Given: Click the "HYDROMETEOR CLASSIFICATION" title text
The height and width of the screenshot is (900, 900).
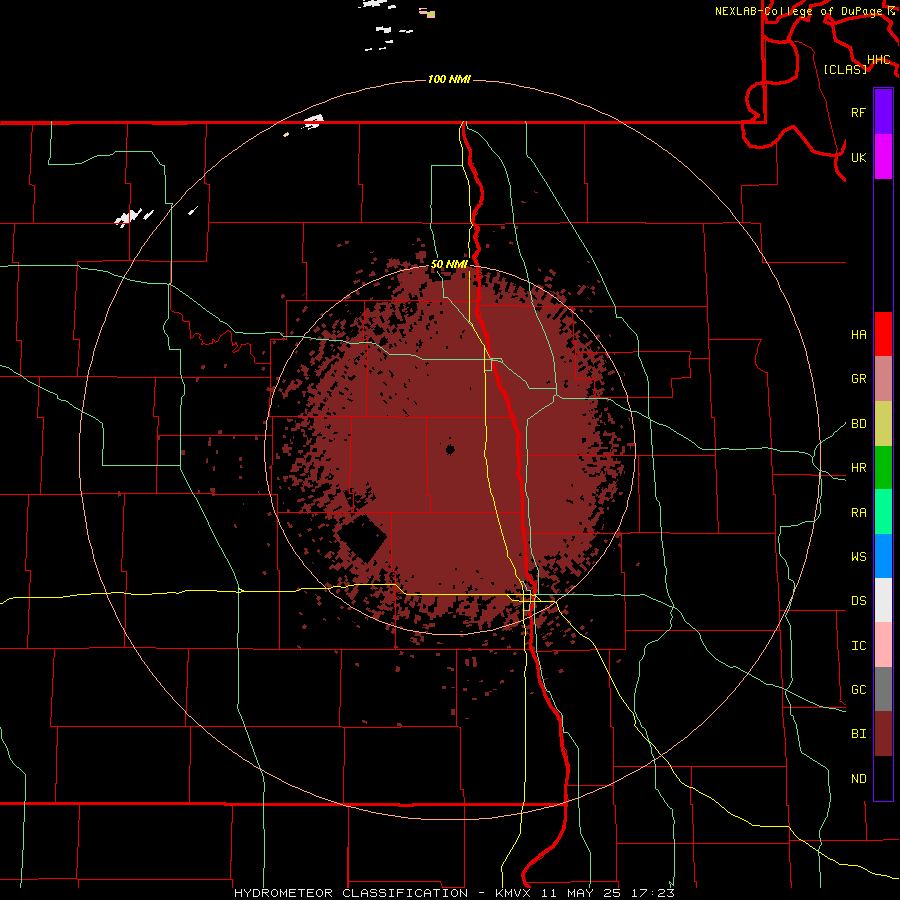Looking at the screenshot, I should [x=351, y=893].
